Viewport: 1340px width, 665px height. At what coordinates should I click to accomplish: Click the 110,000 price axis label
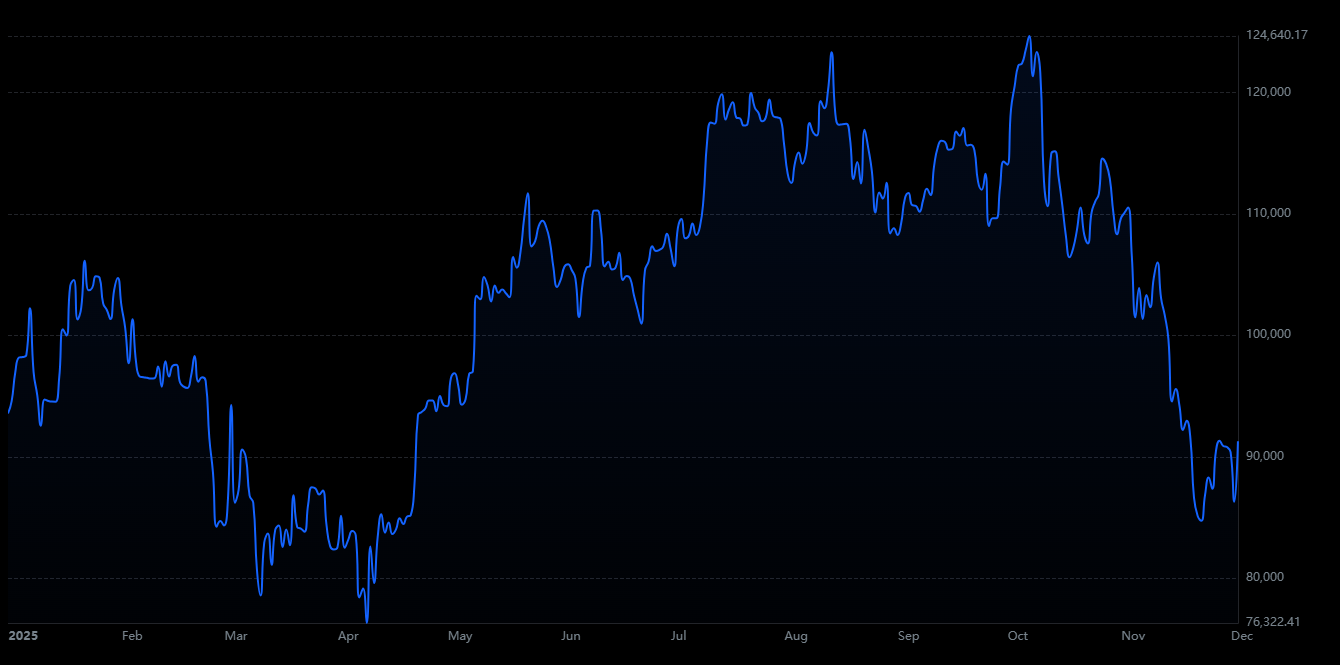(x=1268, y=213)
